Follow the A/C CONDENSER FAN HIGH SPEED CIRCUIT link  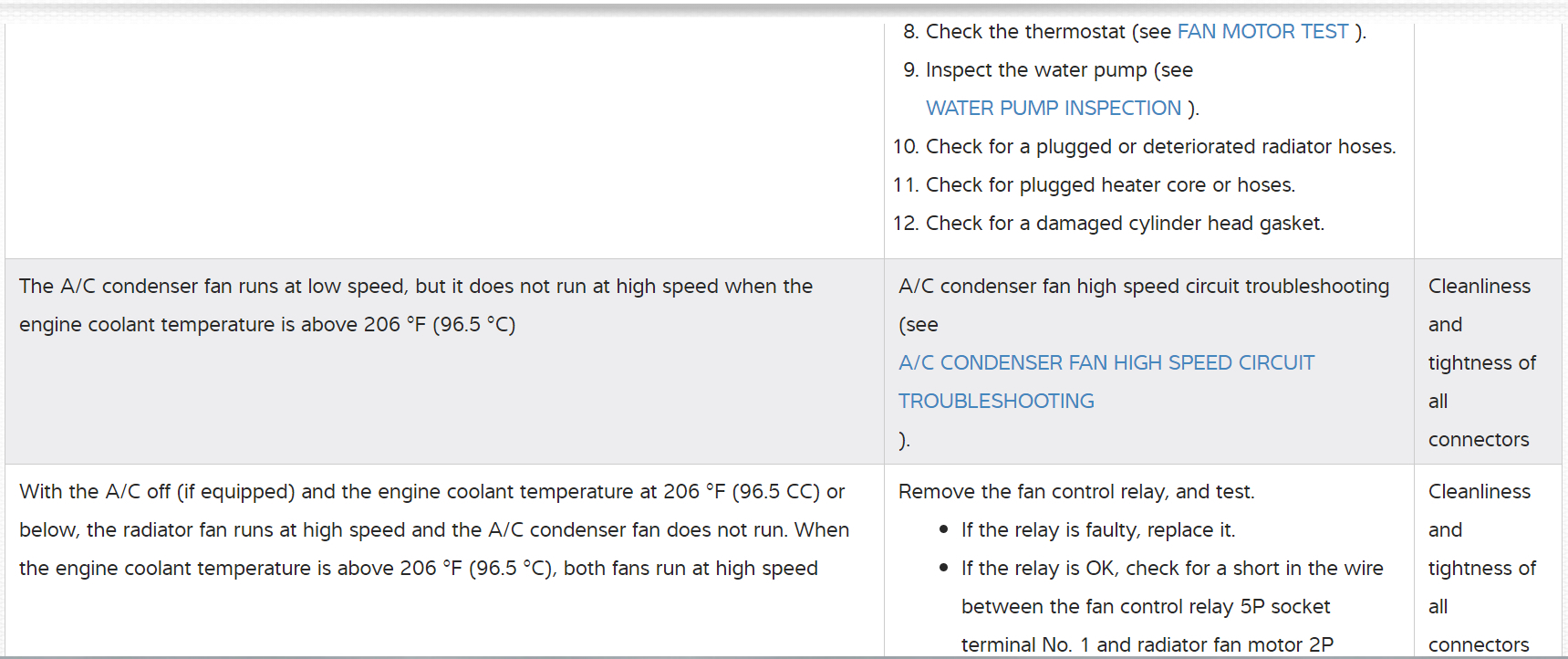1106,363
